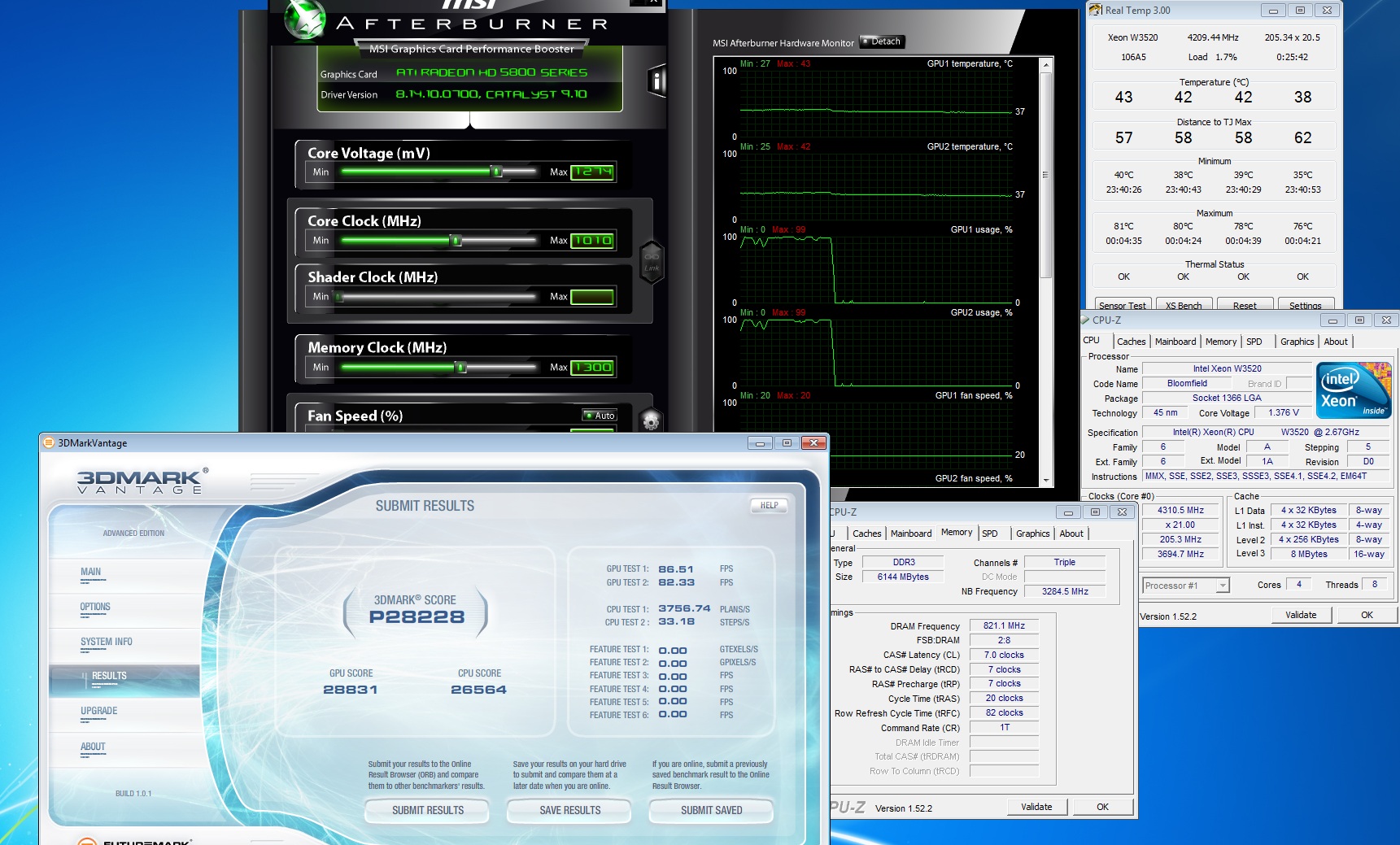
Task: Select CPU tab in front CPU-Z window
Action: (1092, 341)
